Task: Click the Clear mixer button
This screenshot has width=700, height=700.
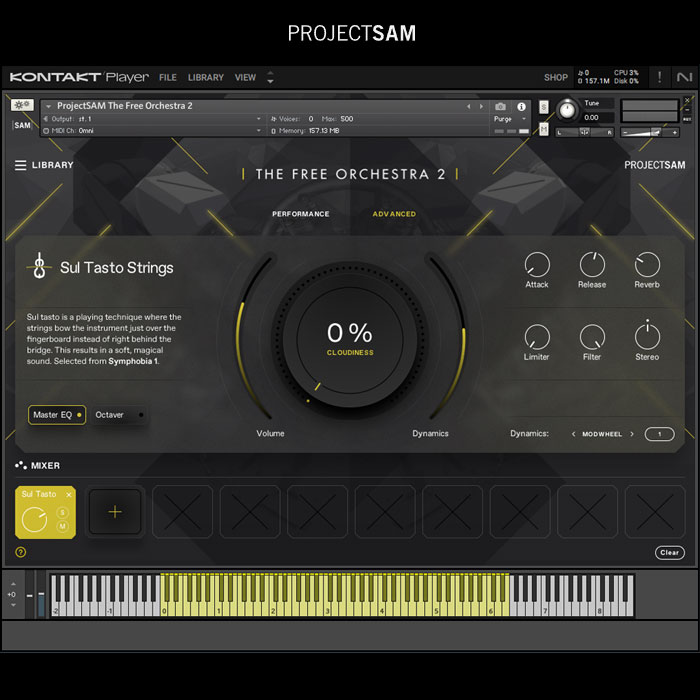Action: pyautogui.click(x=670, y=553)
